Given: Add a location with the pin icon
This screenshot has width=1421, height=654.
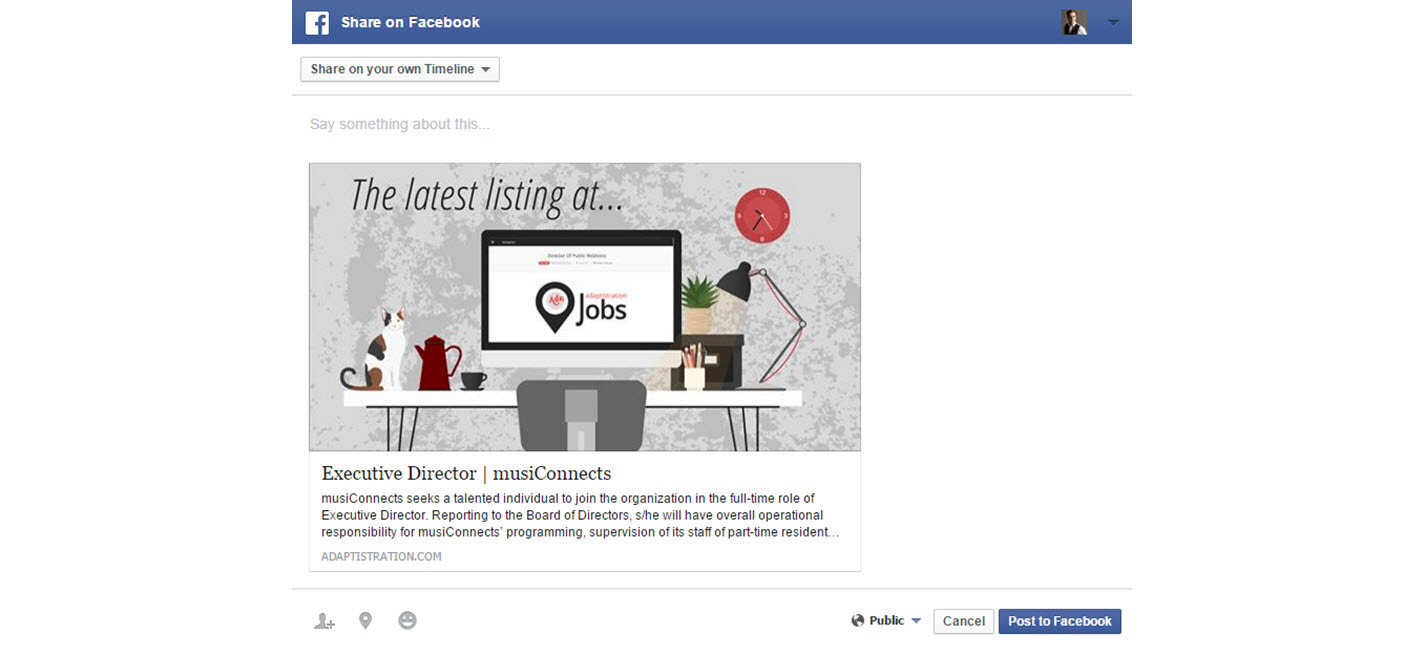Looking at the screenshot, I should pos(365,621).
